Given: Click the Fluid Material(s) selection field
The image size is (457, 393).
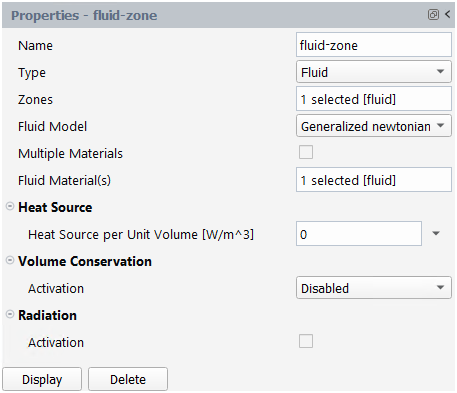Looking at the screenshot, I should coord(374,180).
